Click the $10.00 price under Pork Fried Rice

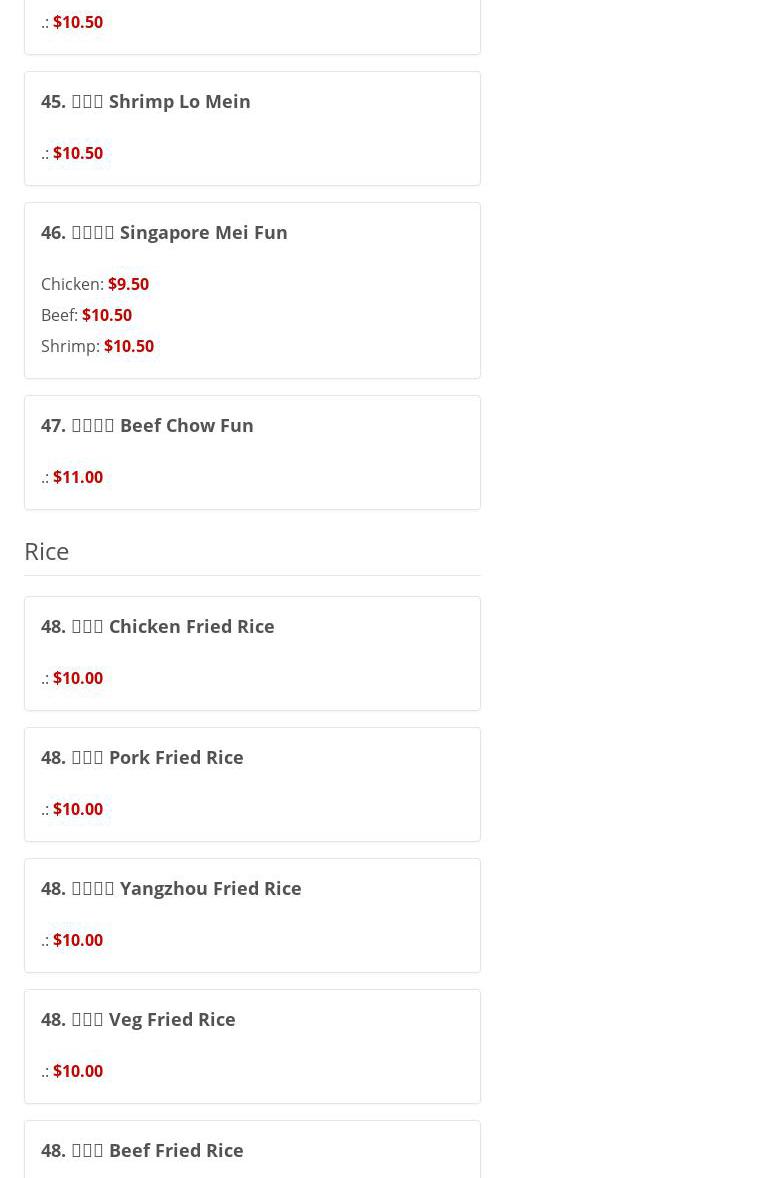(77, 809)
